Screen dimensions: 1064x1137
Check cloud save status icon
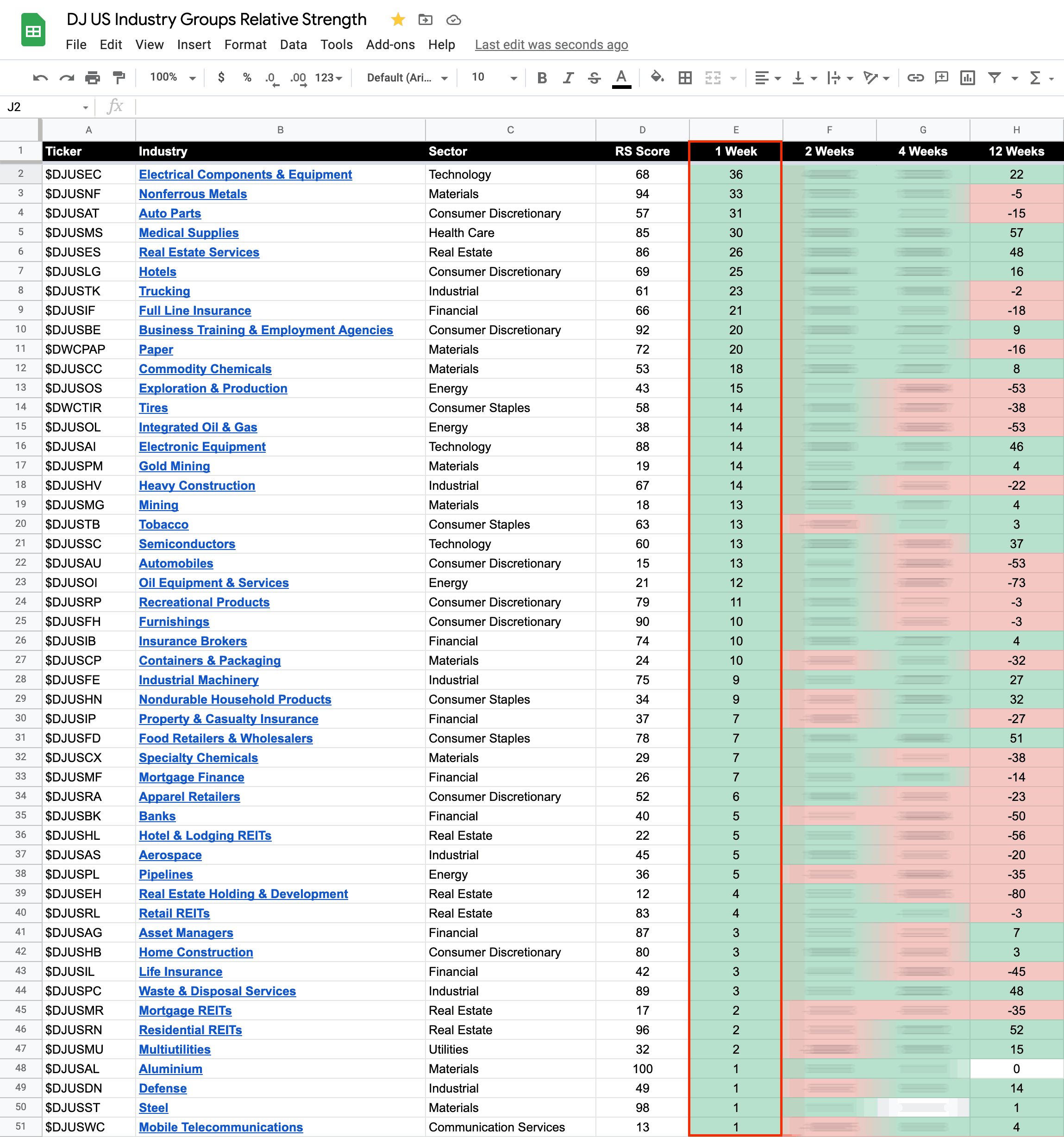point(454,20)
